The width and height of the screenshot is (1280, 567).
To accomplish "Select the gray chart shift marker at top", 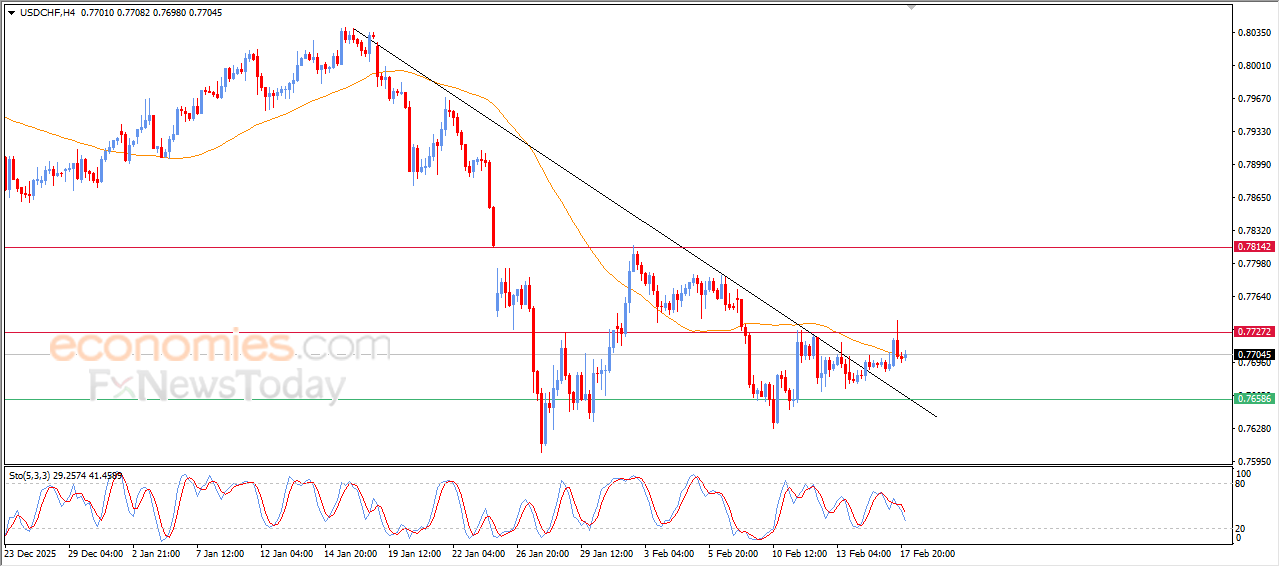I will (911, 6).
